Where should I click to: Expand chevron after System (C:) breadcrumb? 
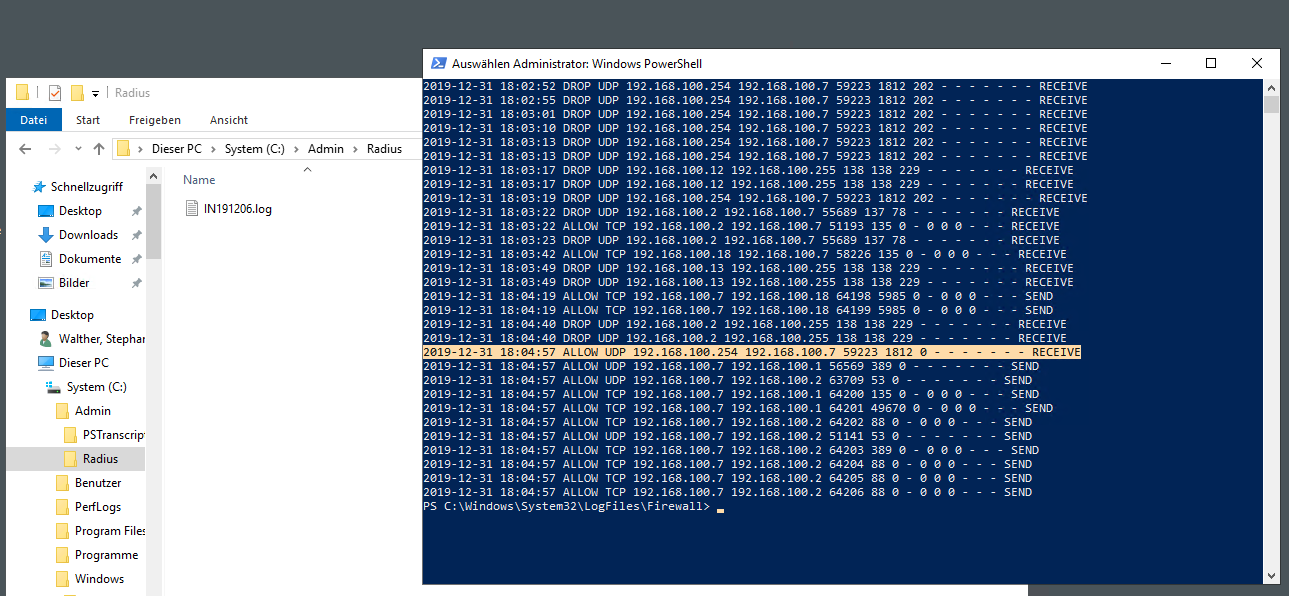pyautogui.click(x=299, y=149)
